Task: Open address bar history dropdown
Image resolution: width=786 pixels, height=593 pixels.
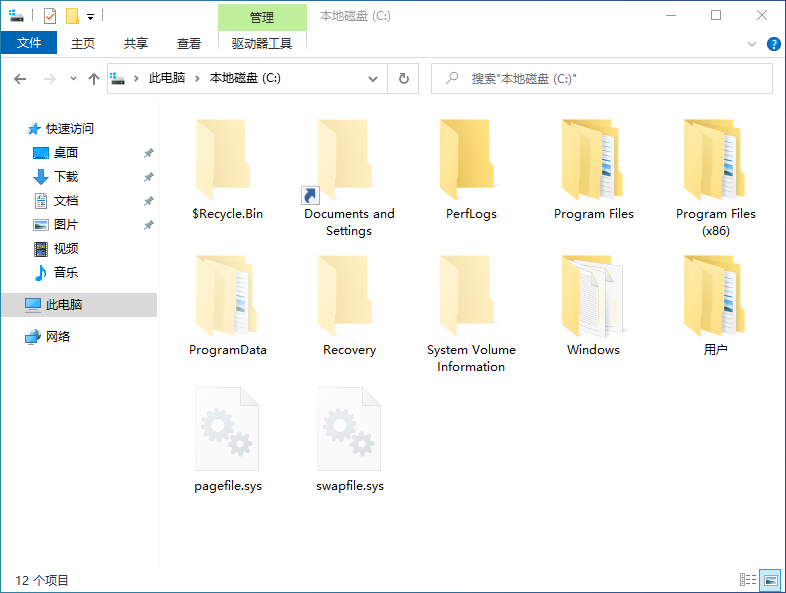Action: (x=372, y=79)
